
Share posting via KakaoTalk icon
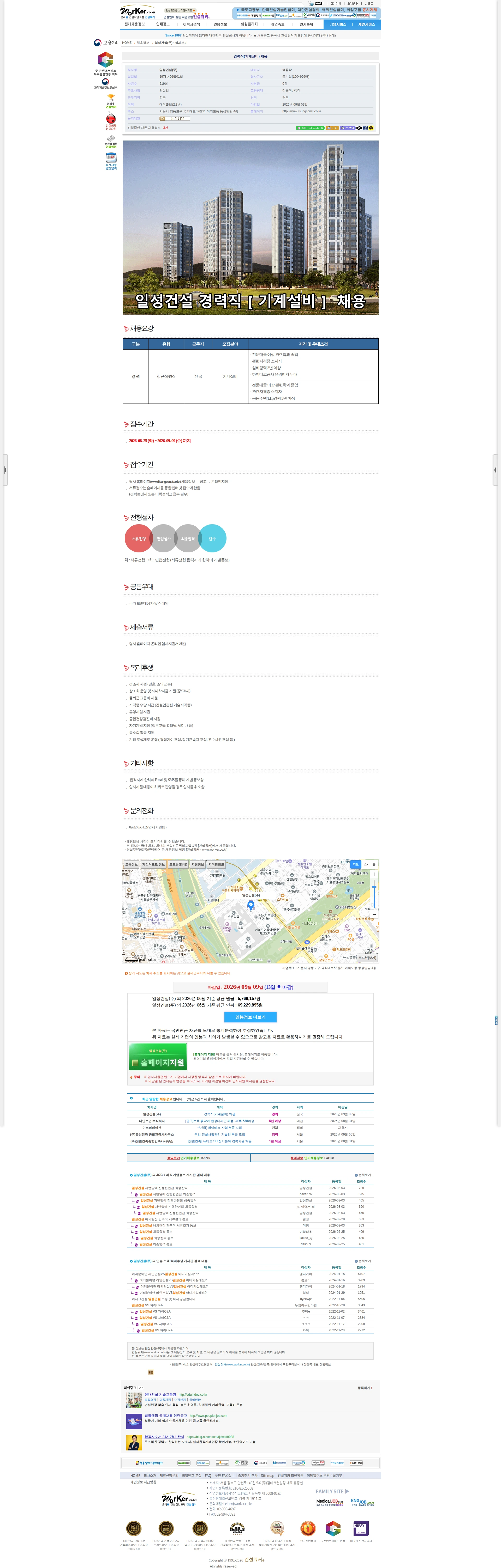(371, 128)
